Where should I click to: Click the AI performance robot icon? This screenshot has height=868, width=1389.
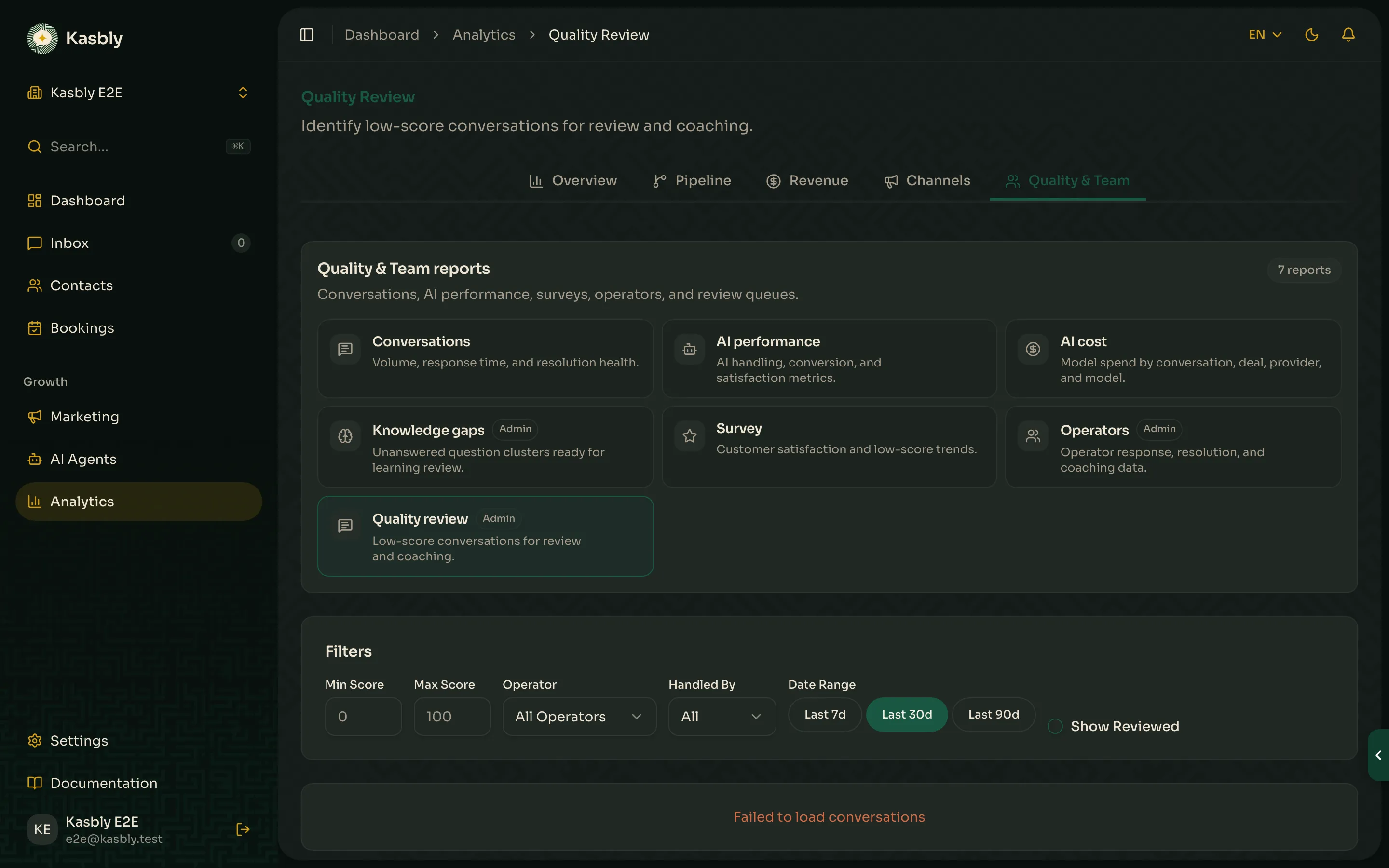coord(689,349)
